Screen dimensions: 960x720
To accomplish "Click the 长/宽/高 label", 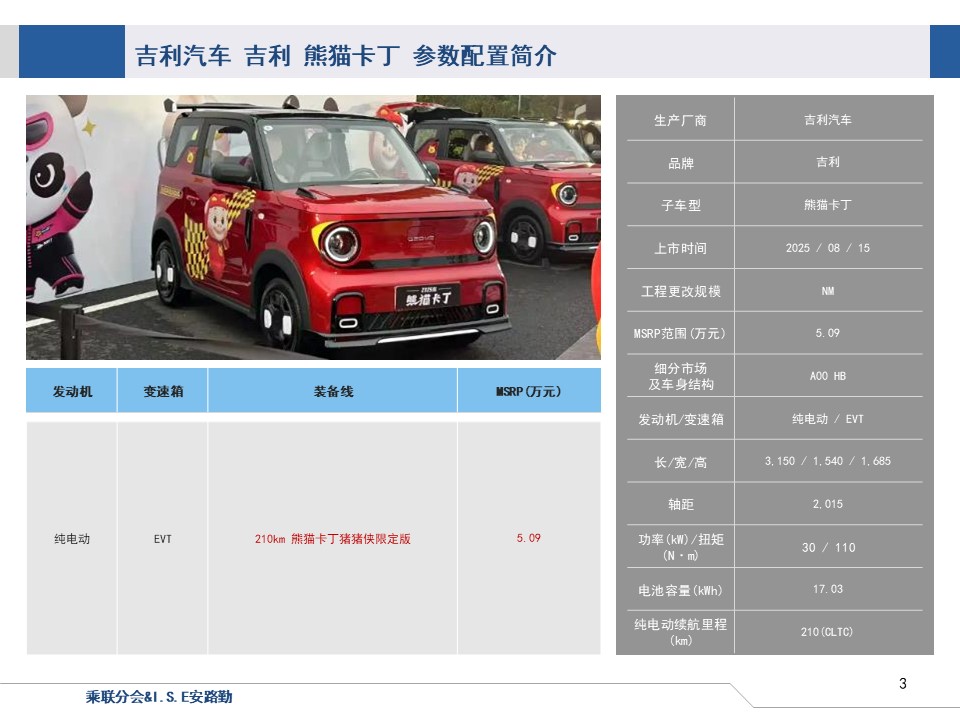I will [680, 462].
